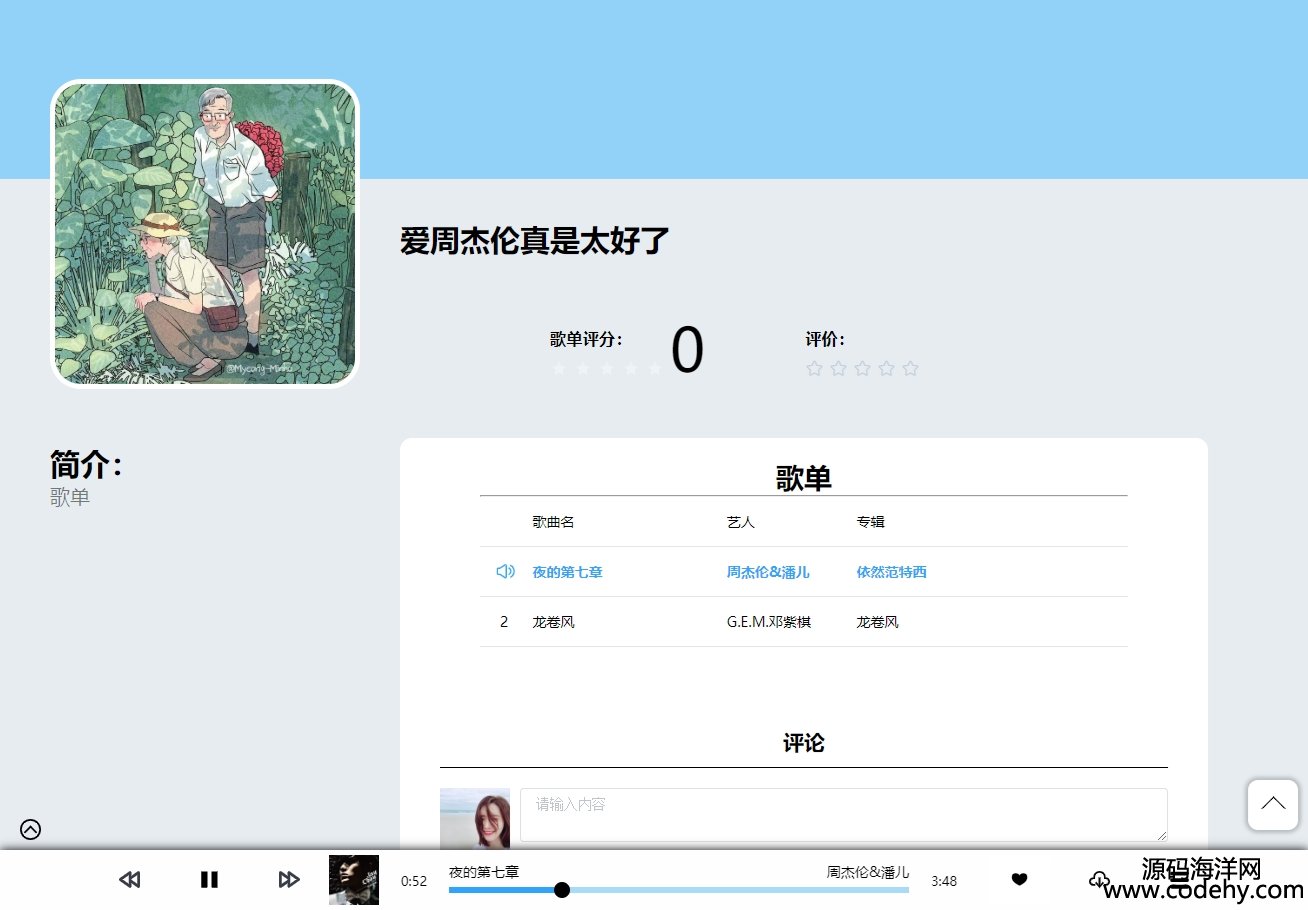This screenshot has width=1308, height=910.
Task: Click the total duration 3:48
Action: coord(944,881)
